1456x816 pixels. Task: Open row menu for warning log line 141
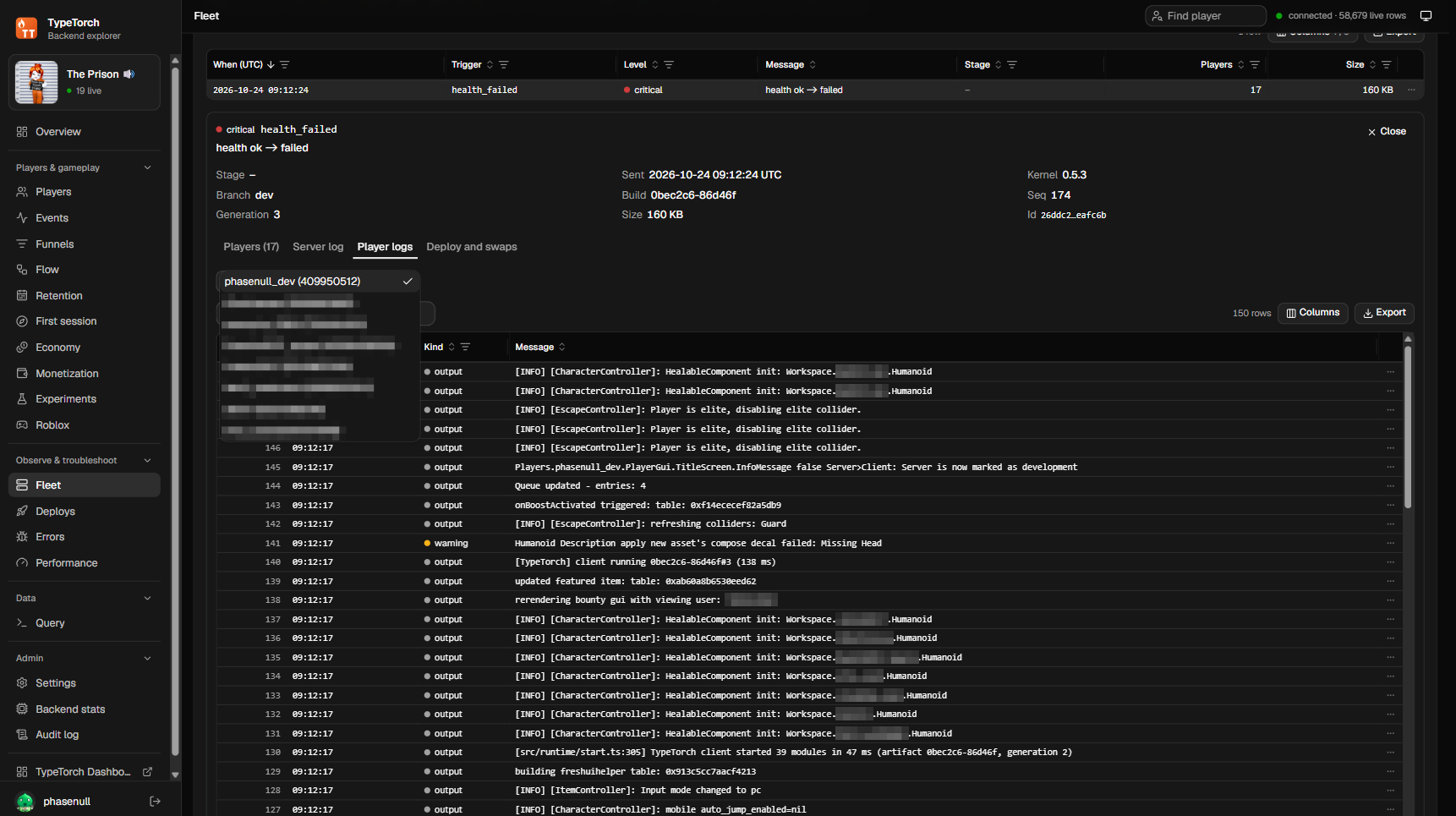coord(1390,544)
